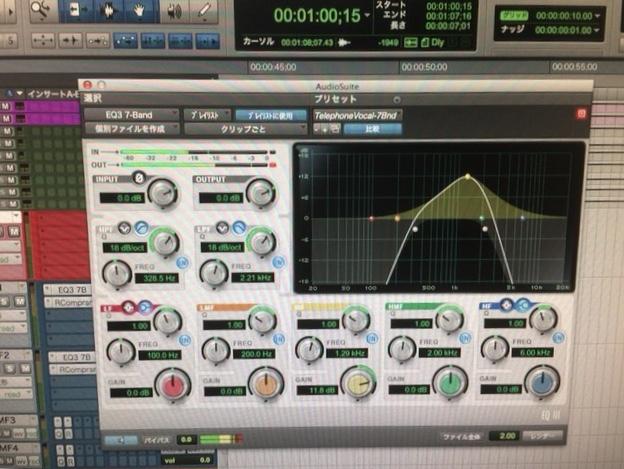Viewport: 624px width, 469px height.
Task: Select the Scrubber speaker tool
Action: tap(174, 11)
